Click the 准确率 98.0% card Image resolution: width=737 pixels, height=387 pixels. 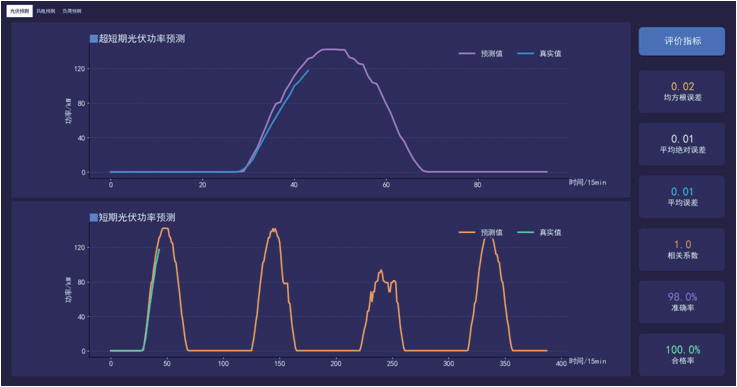click(x=682, y=302)
